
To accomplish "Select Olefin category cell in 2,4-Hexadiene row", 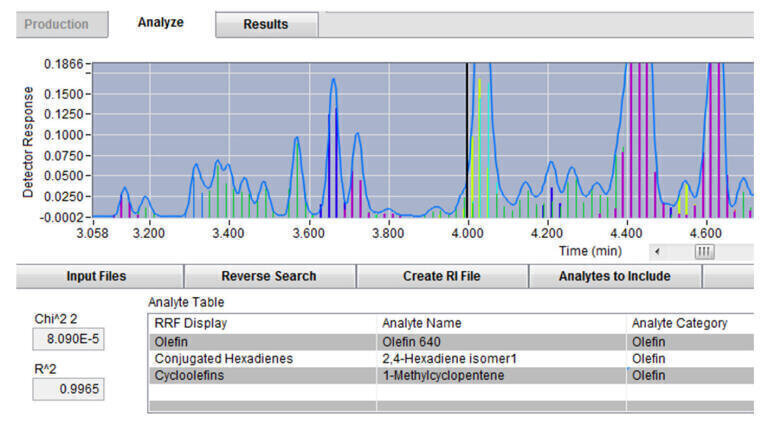I will pyautogui.click(x=691, y=359).
